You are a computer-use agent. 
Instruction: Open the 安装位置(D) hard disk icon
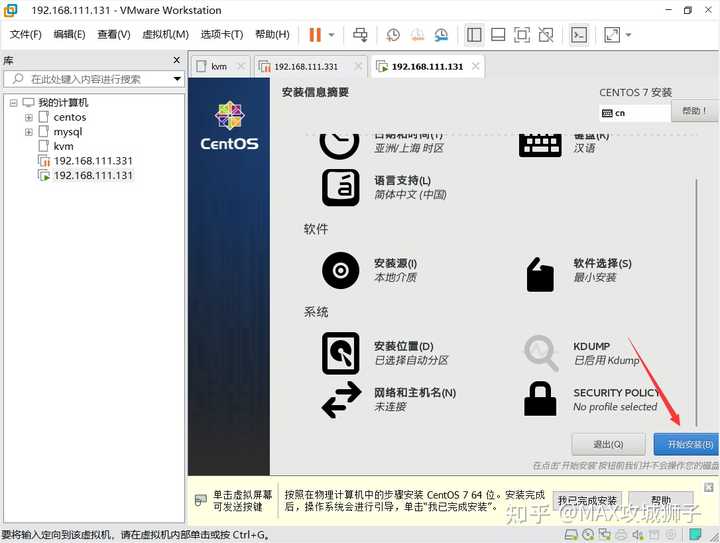[x=340, y=353]
